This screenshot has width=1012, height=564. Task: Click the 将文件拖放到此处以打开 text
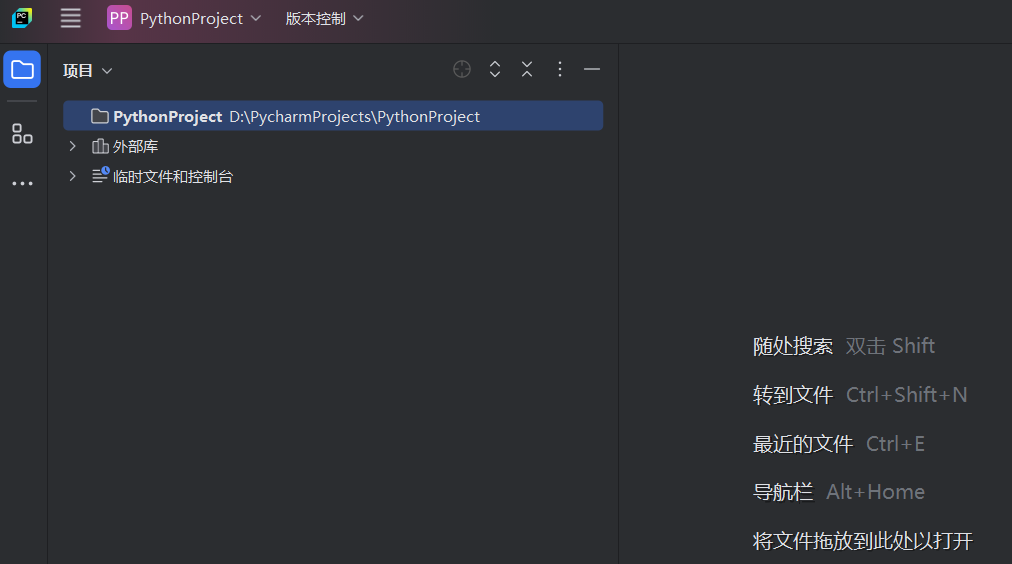click(x=863, y=541)
